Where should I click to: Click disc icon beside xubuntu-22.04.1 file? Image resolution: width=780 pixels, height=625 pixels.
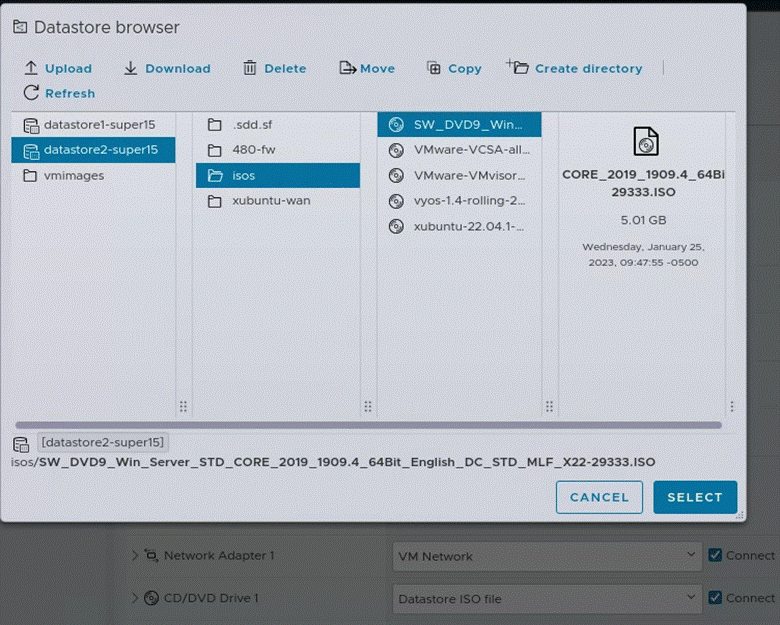click(x=396, y=226)
